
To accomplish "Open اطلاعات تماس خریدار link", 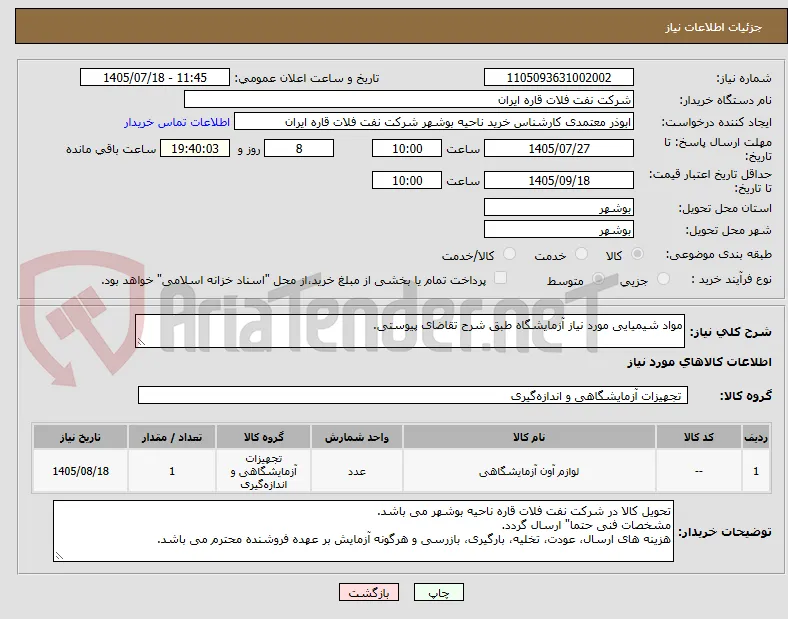I will [x=177, y=122].
